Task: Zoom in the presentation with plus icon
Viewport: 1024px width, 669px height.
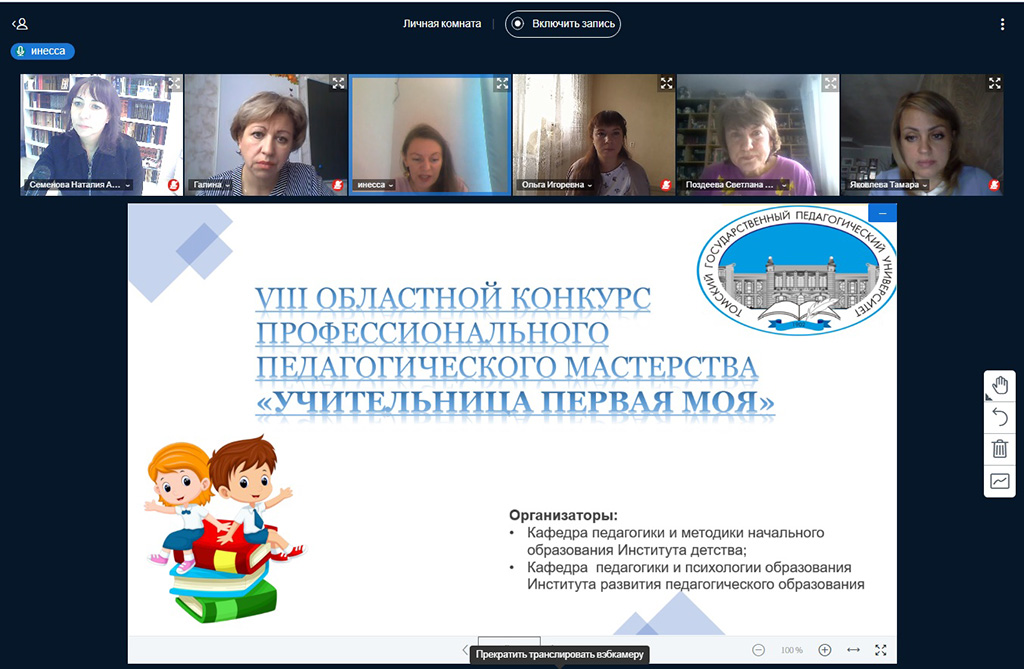Action: 825,650
